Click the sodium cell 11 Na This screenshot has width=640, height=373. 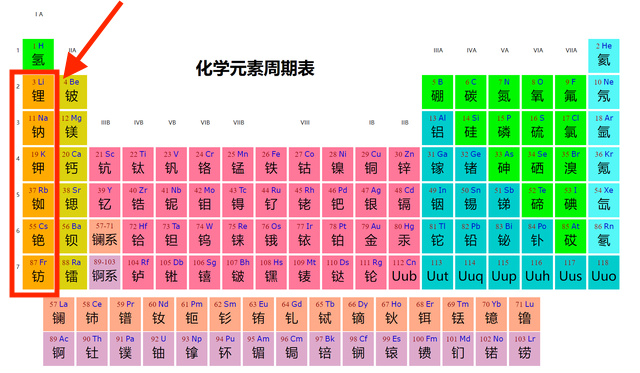pyautogui.click(x=38, y=128)
